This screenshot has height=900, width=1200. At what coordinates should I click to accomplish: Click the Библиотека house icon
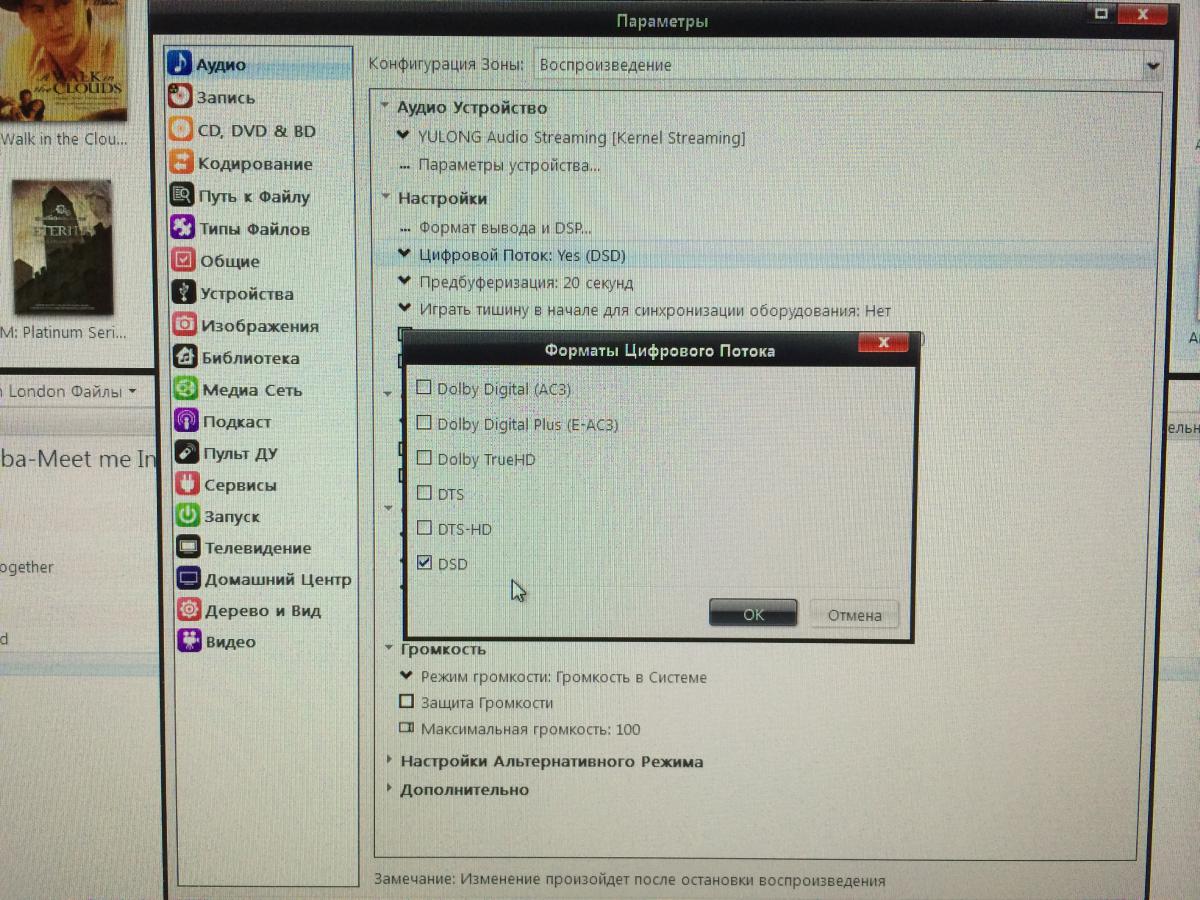[185, 356]
